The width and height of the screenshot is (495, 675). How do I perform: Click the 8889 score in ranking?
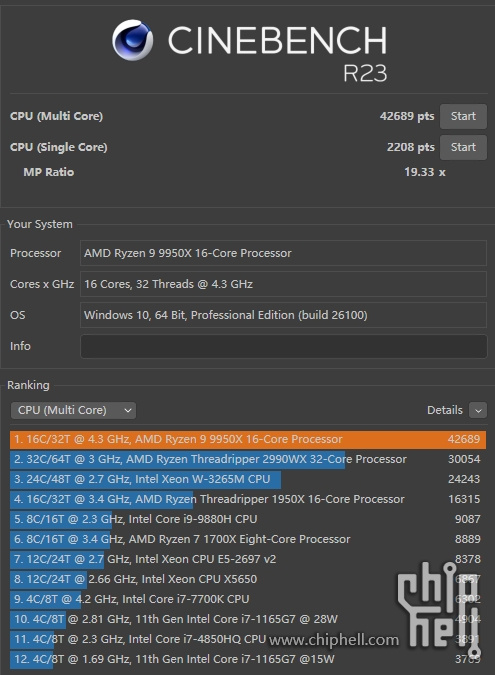coord(467,539)
